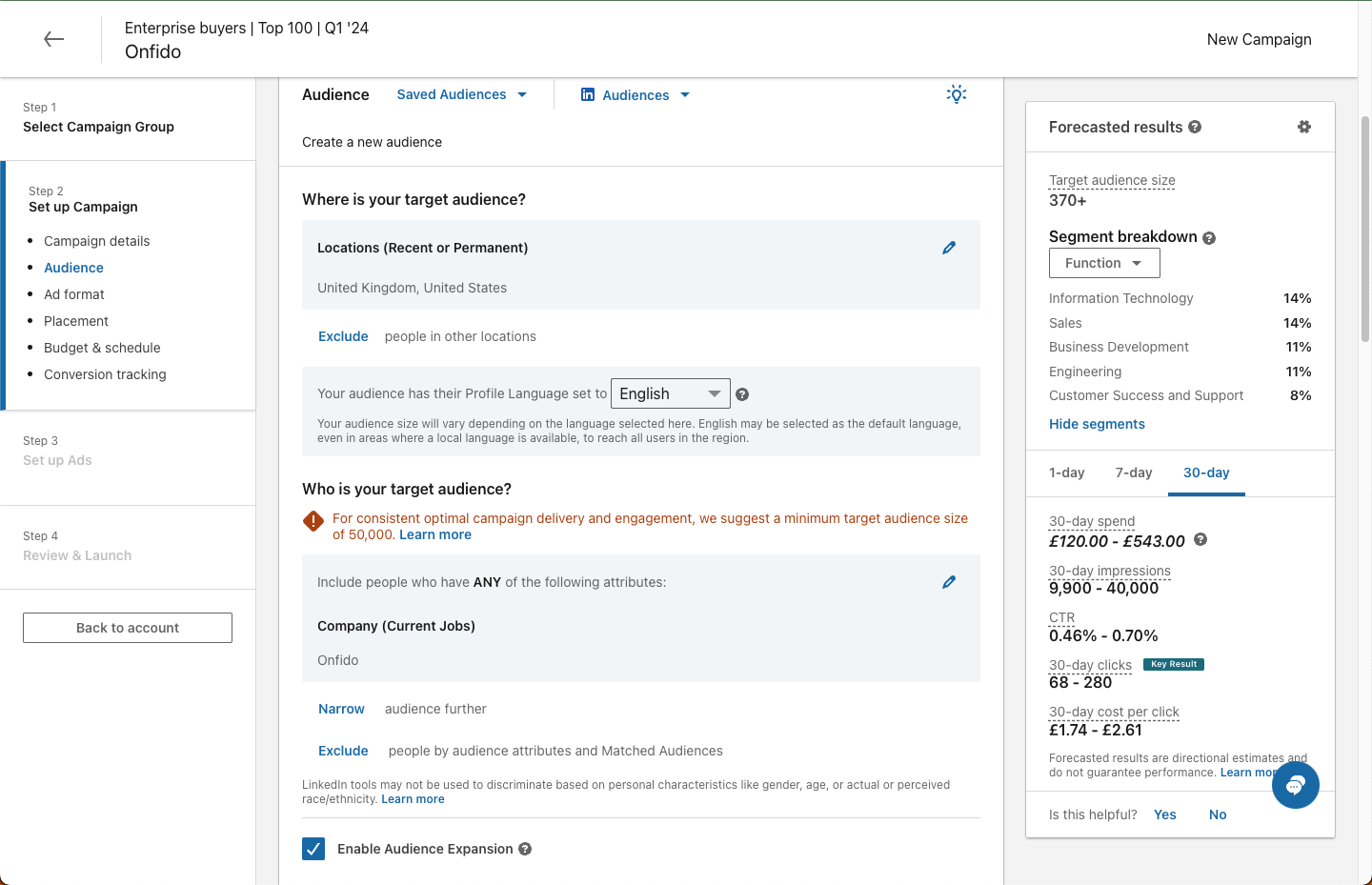This screenshot has width=1372, height=885.
Task: Click help icon next to Segment breakdown
Action: pos(1209,238)
